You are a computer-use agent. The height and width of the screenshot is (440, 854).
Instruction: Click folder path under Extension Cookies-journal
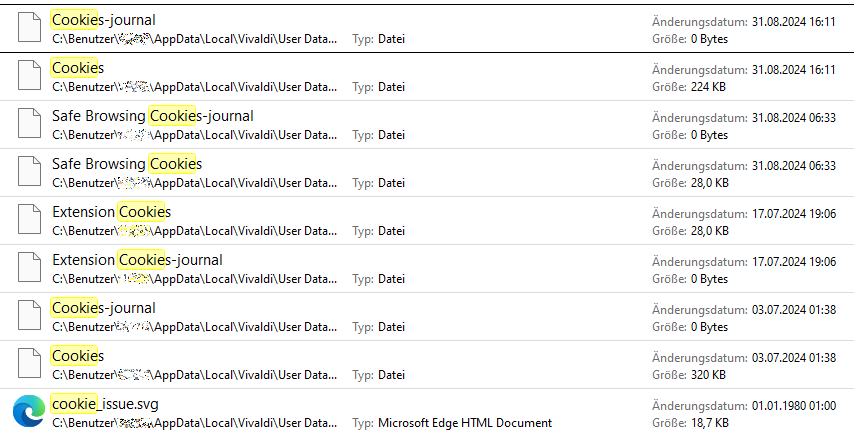(194, 279)
